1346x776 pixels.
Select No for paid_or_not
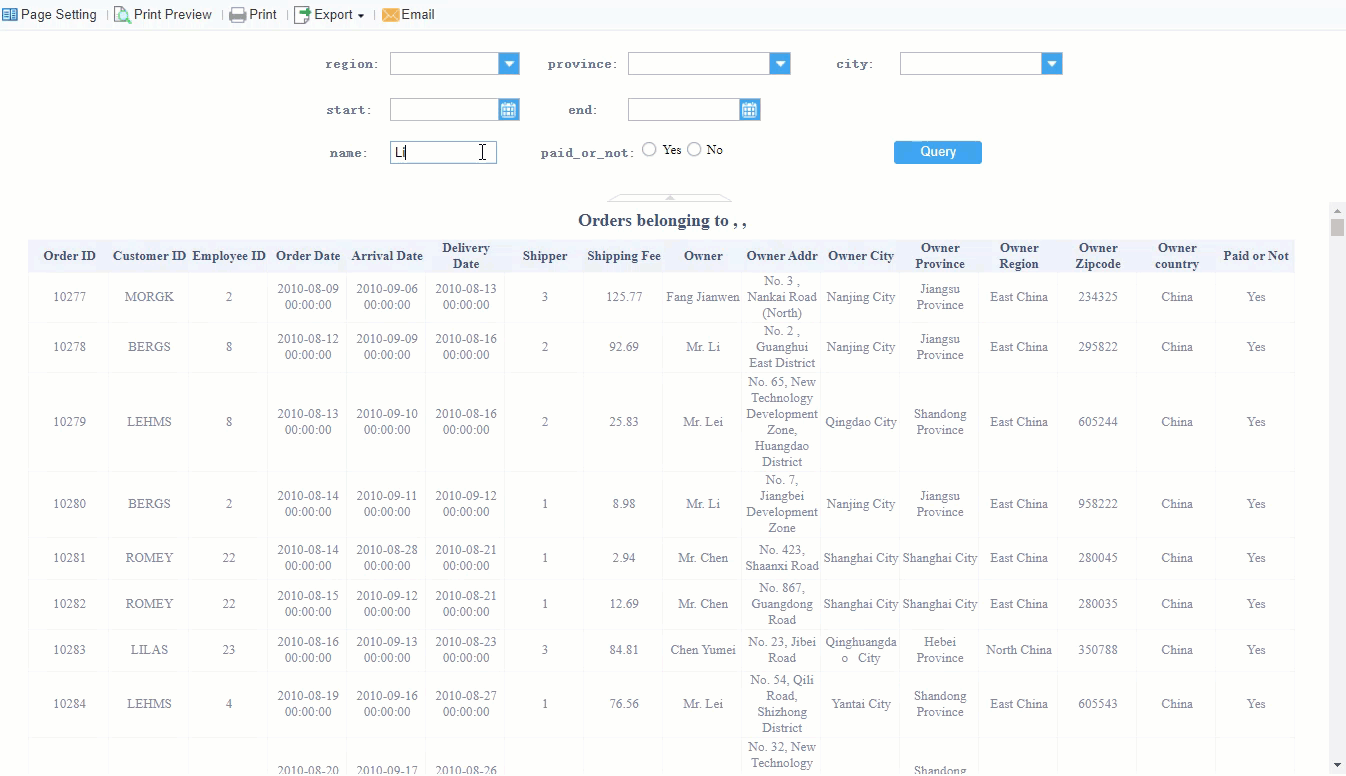[695, 149]
